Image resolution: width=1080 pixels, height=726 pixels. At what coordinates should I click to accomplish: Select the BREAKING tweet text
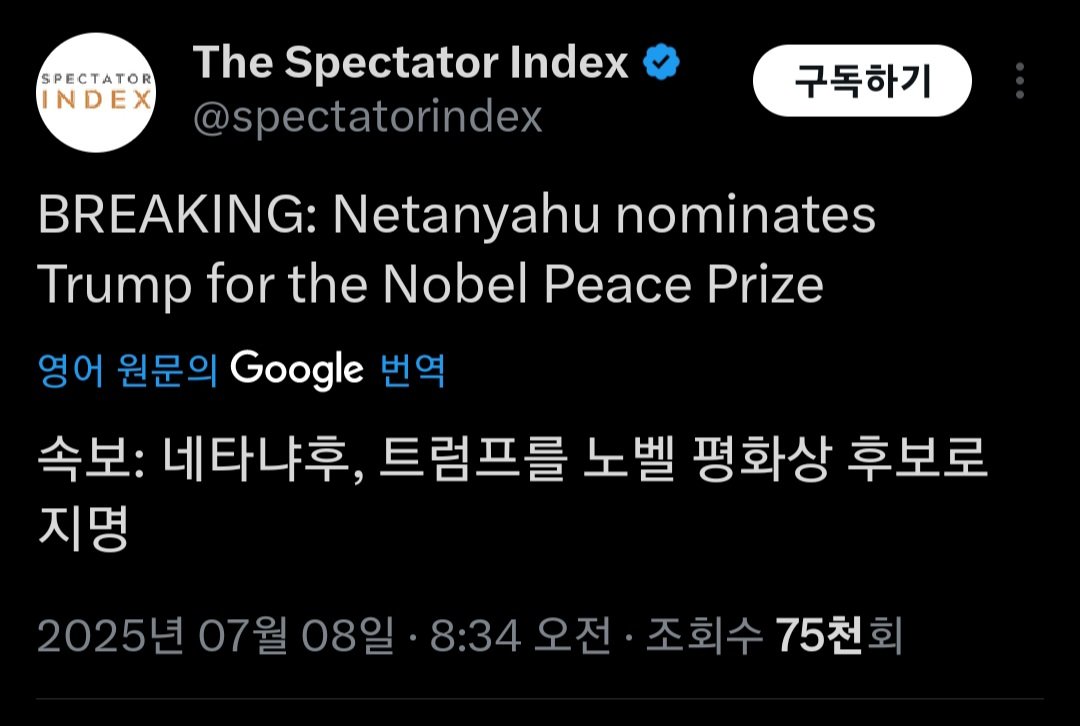point(455,213)
